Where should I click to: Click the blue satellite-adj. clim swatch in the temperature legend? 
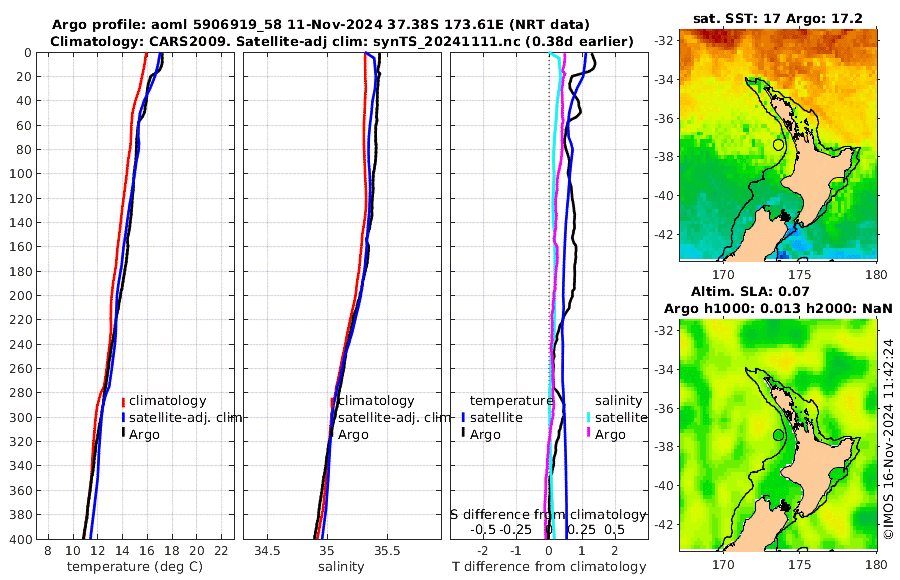123,418
